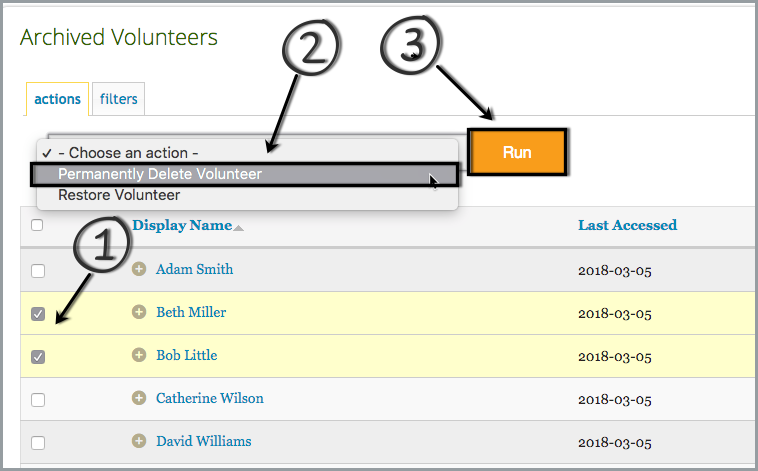Image resolution: width=758 pixels, height=471 pixels.
Task: Expand Catherine Wilson row plus icon
Action: coord(139,398)
